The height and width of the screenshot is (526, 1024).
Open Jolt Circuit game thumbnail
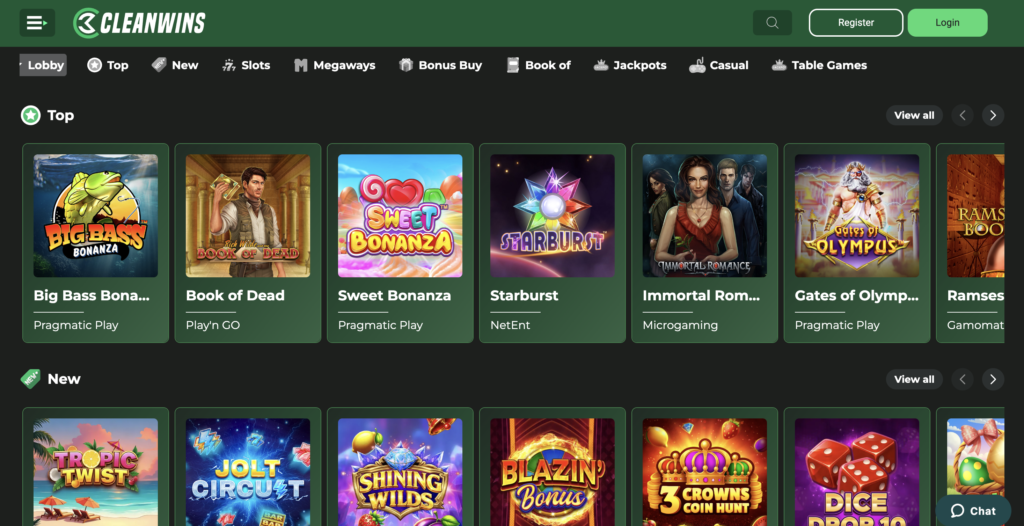click(248, 472)
